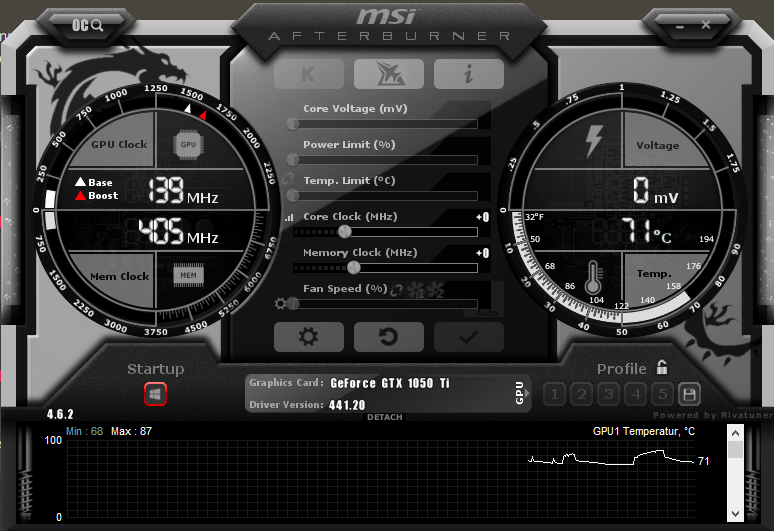Click the monitor graph scrollbar thumb
This screenshot has height=531, width=774.
735,450
